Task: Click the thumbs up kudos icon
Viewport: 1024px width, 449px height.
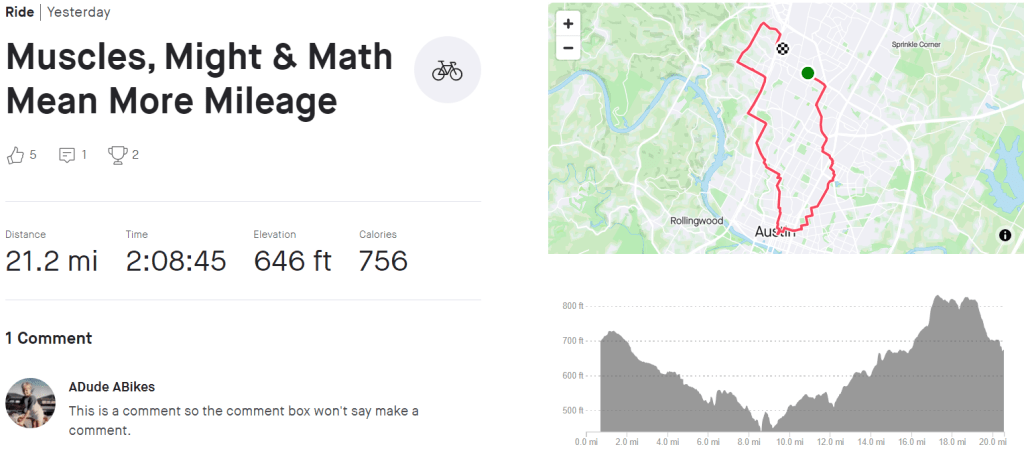Action: [15, 155]
